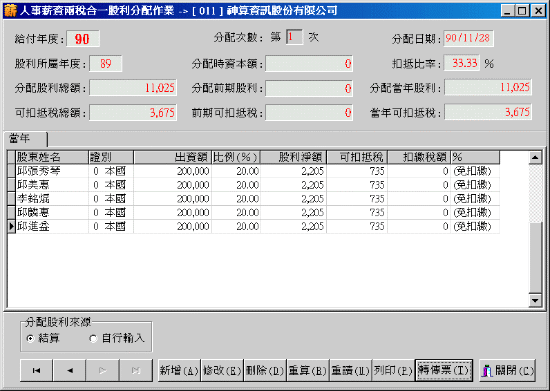Click current row marker beside 邱進盈

click(x=12, y=227)
